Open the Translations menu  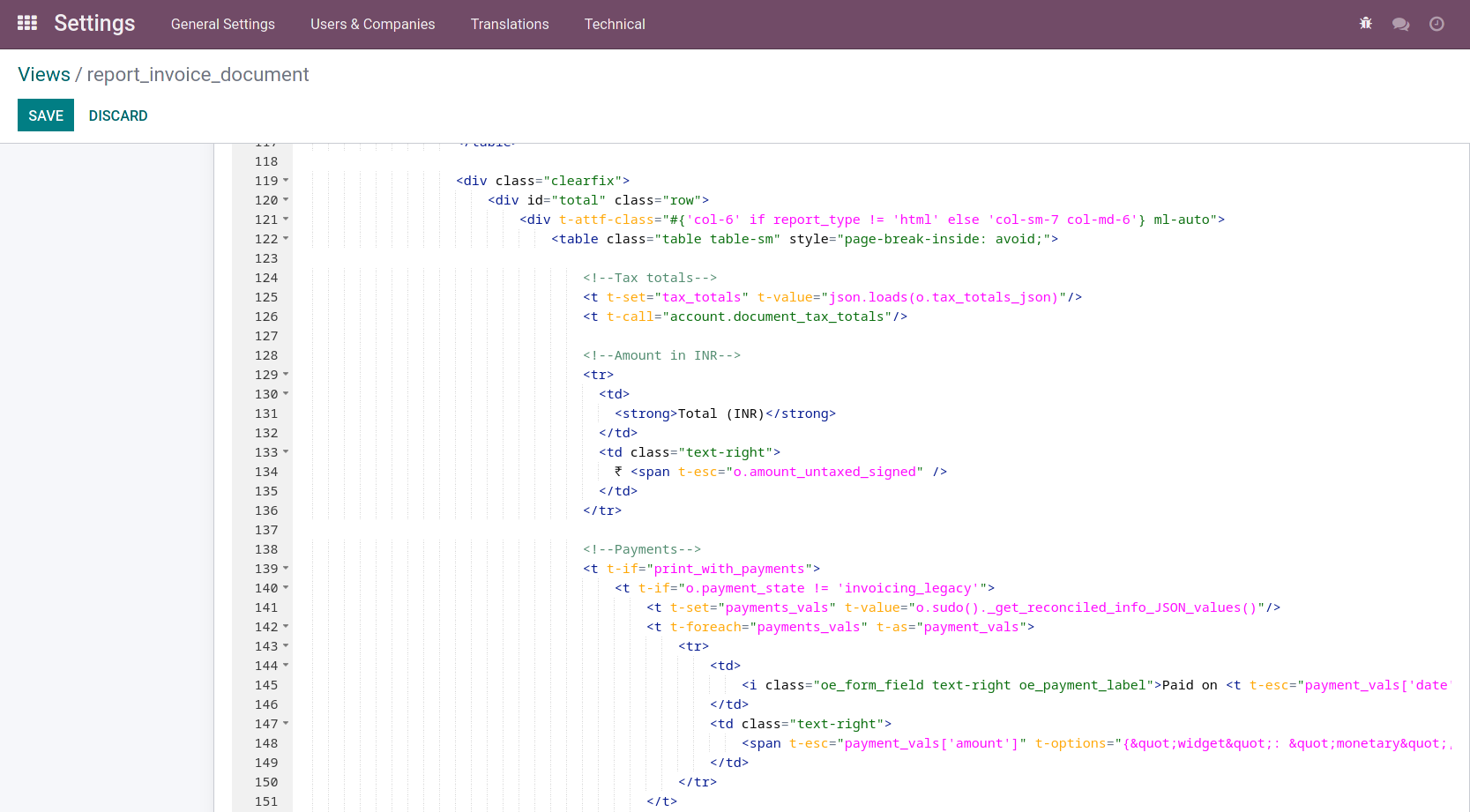coord(510,24)
